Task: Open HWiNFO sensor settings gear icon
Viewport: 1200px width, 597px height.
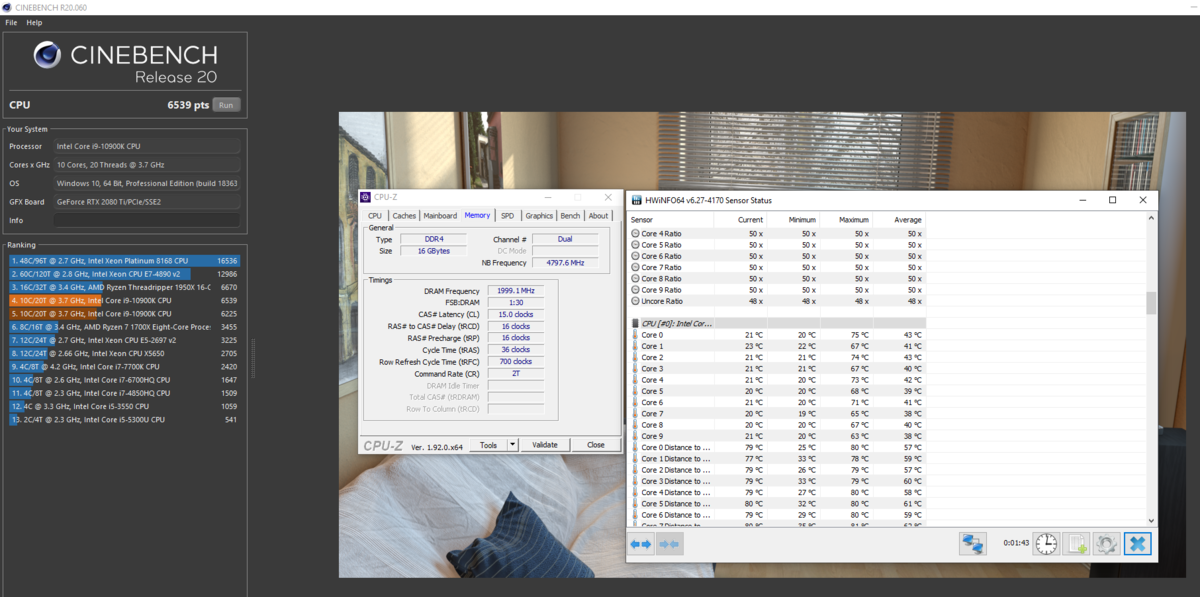Action: click(x=1106, y=544)
